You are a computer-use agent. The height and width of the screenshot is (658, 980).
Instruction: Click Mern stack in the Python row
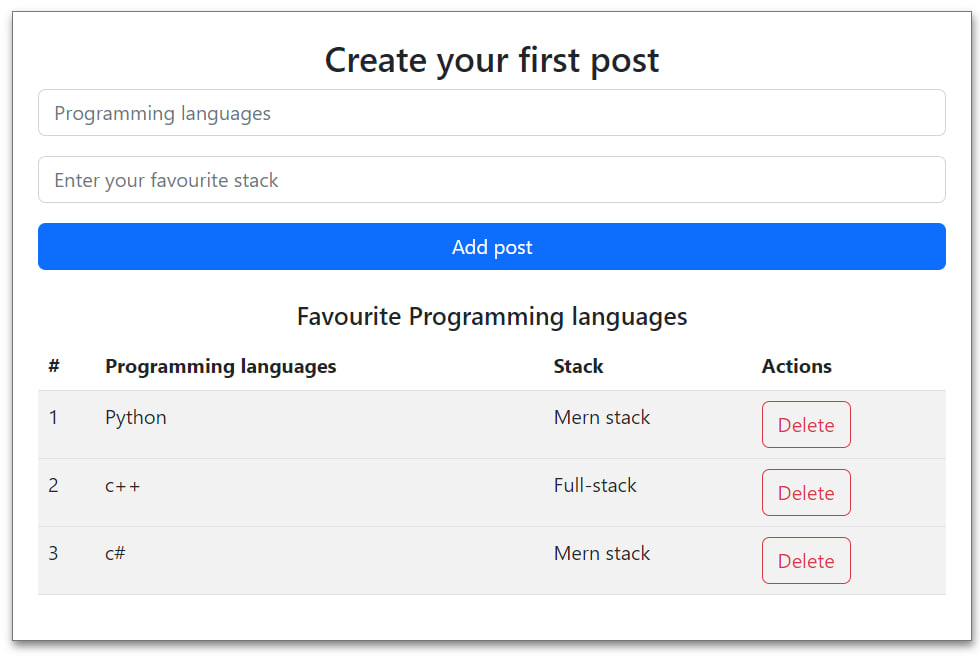[x=601, y=418]
